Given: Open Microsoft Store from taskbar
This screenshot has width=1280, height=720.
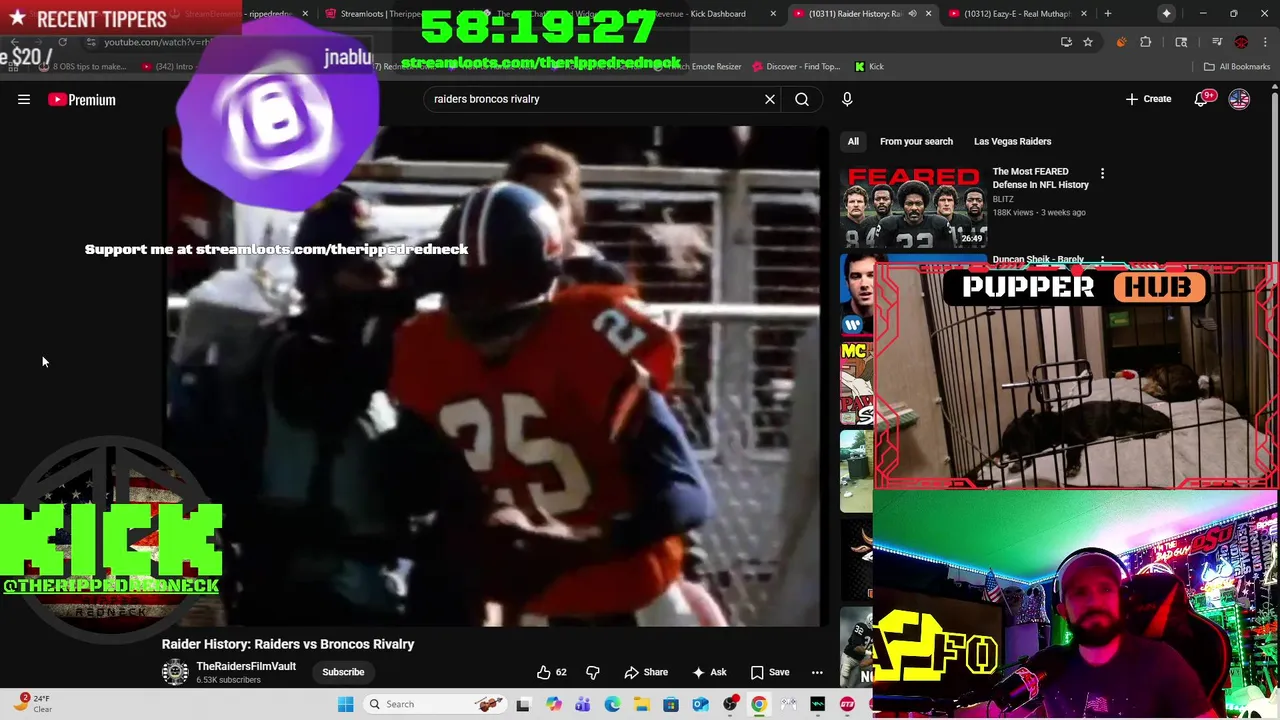Looking at the screenshot, I should point(671,704).
